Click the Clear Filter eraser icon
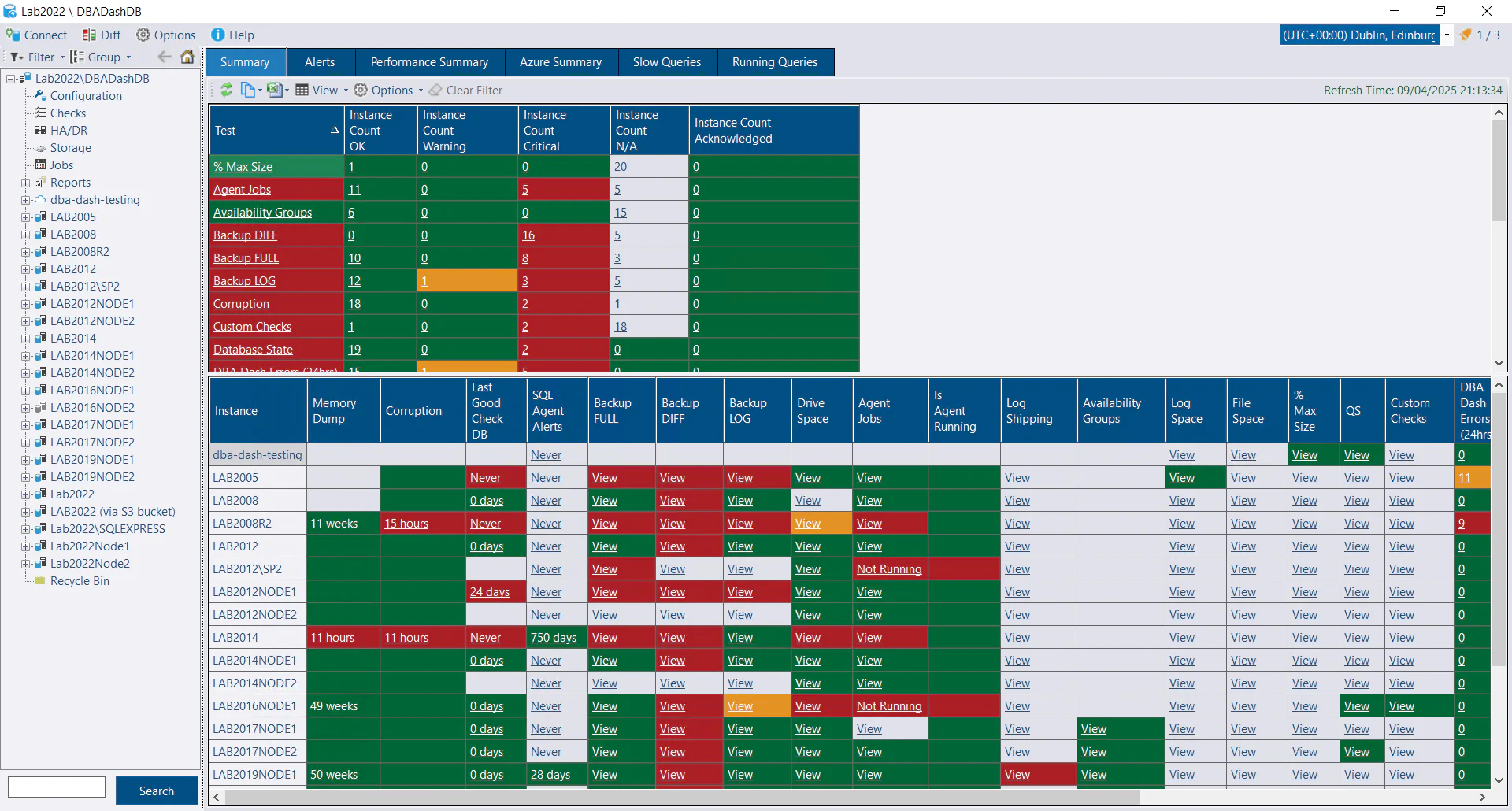The image size is (1512, 811). [435, 90]
